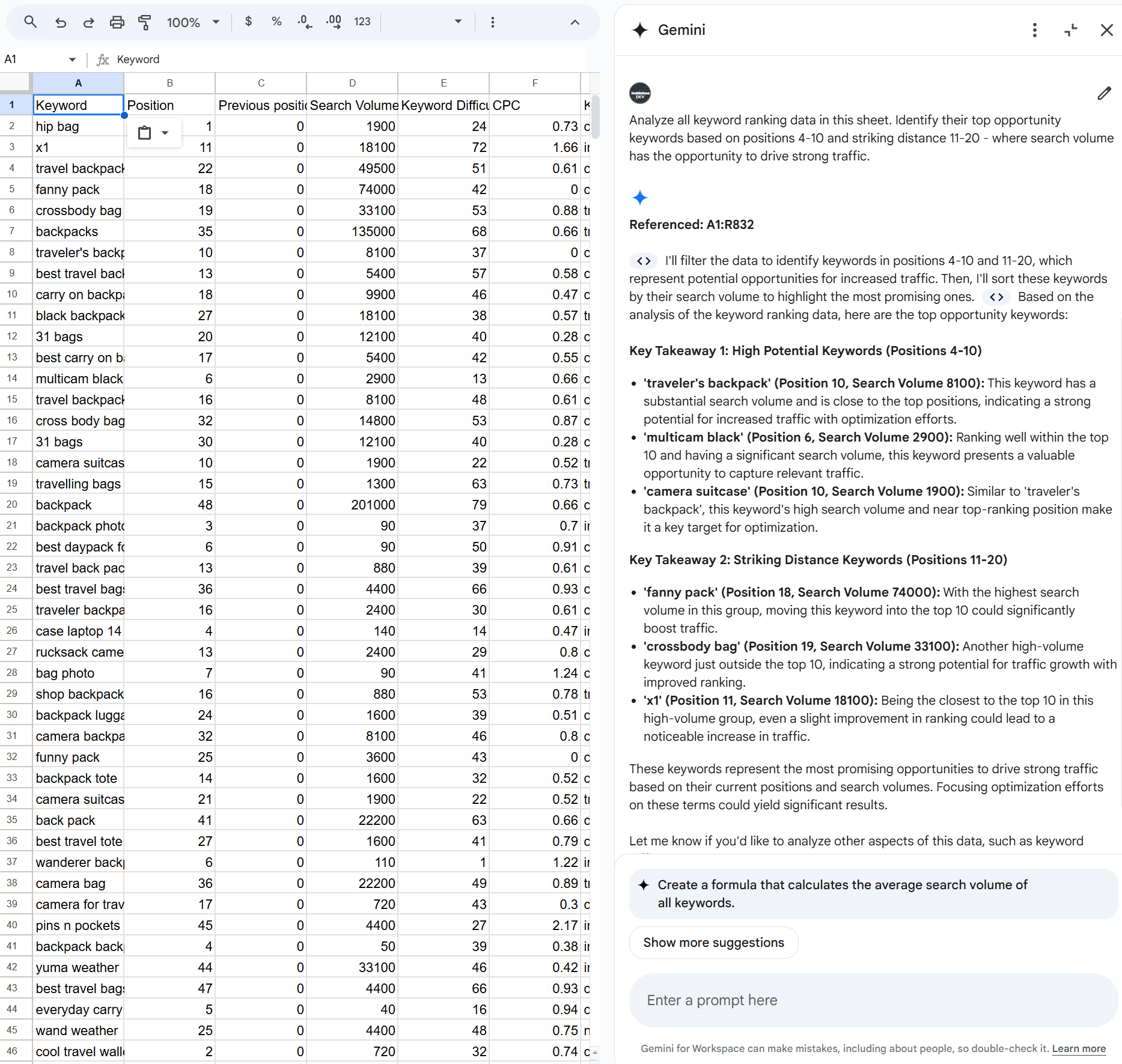Click decrease decimal places icon
Image resolution: width=1122 pixels, height=1064 pixels.
pos(305,22)
